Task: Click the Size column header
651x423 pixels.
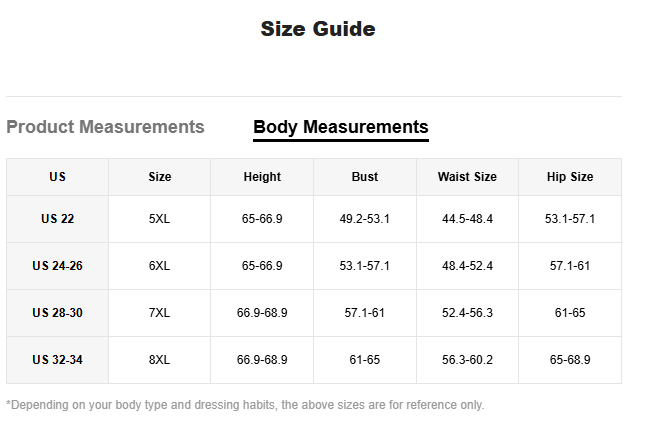Action: point(160,177)
